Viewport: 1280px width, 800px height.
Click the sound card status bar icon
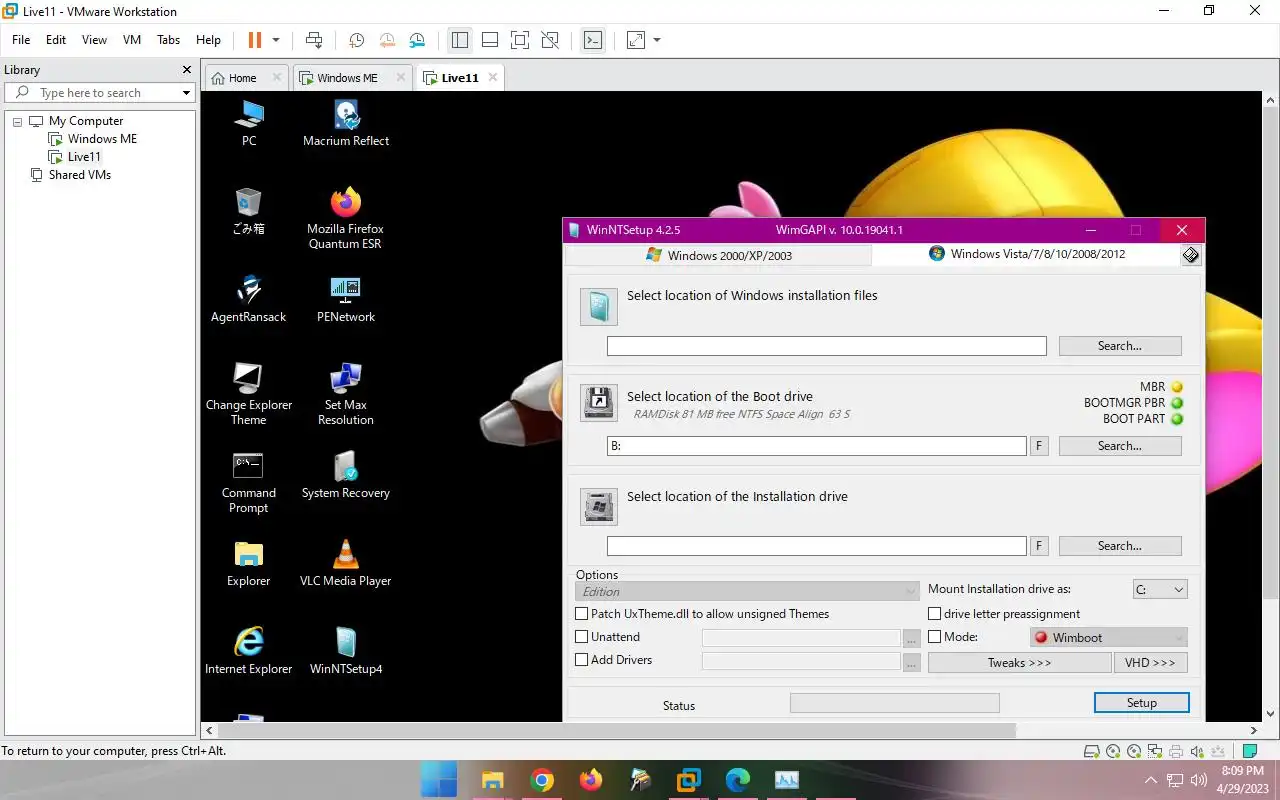[1196, 751]
